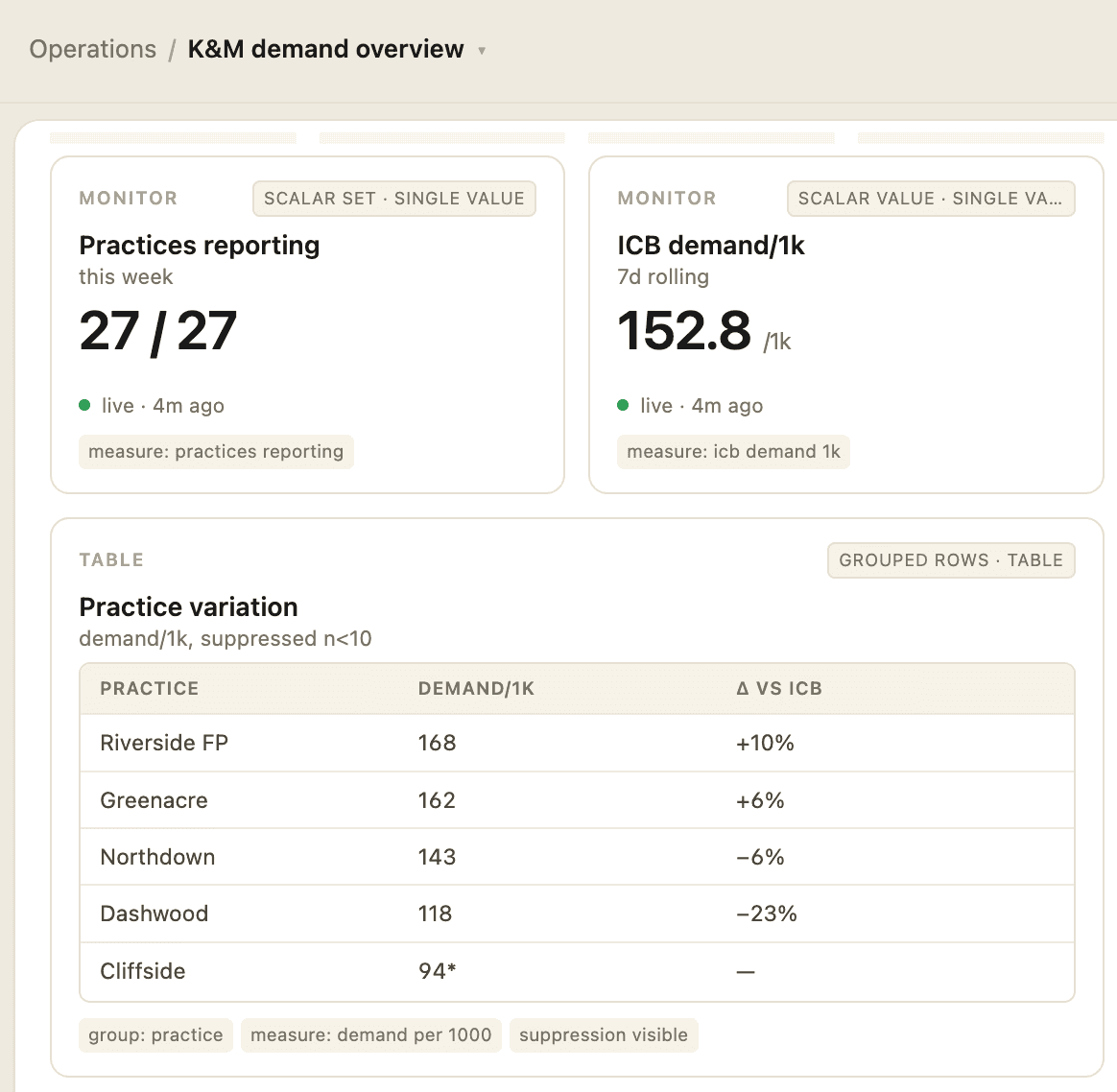
Task: Click the 152.8 value
Action: pyautogui.click(x=684, y=331)
